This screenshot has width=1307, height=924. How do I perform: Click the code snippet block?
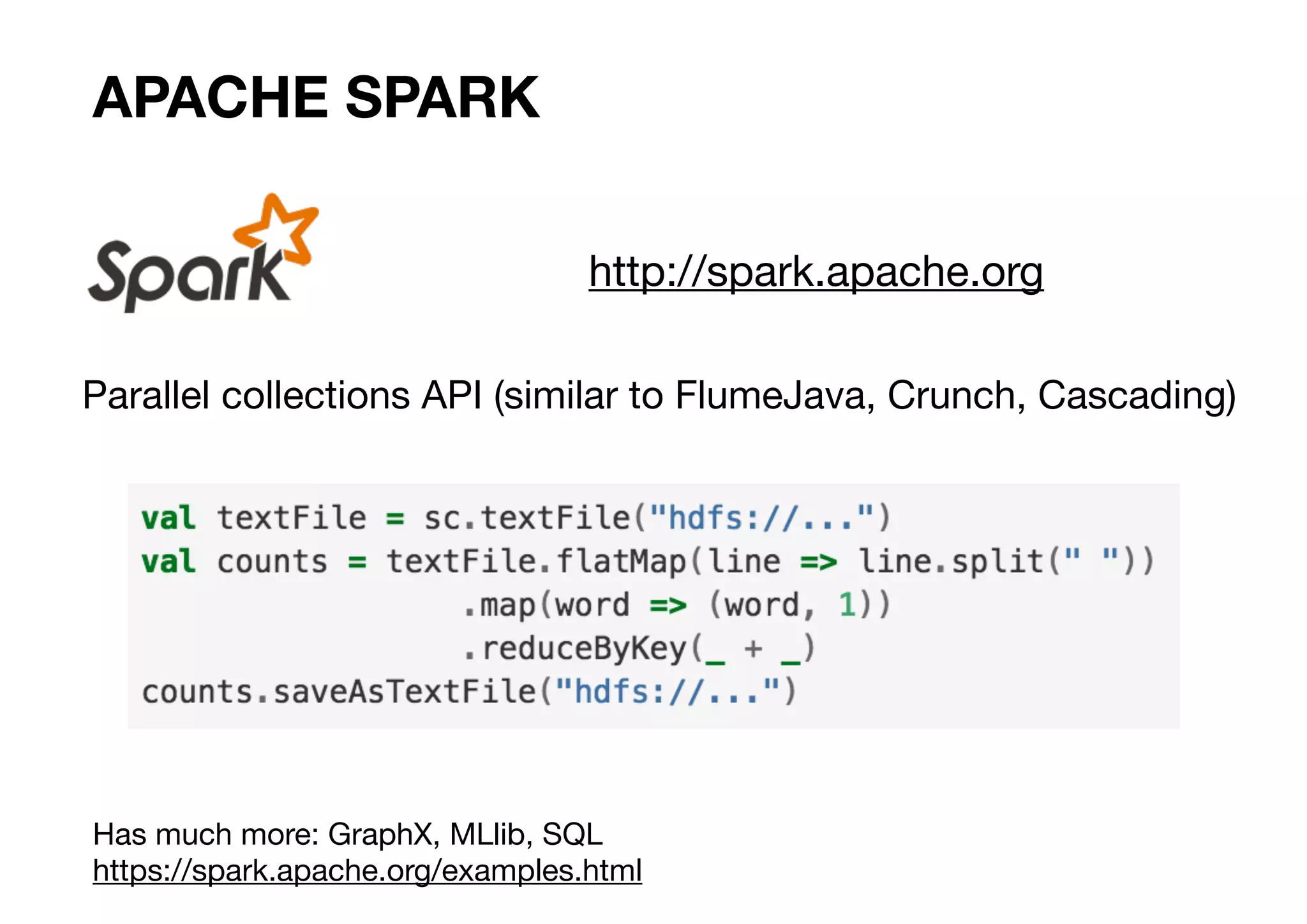653,606
